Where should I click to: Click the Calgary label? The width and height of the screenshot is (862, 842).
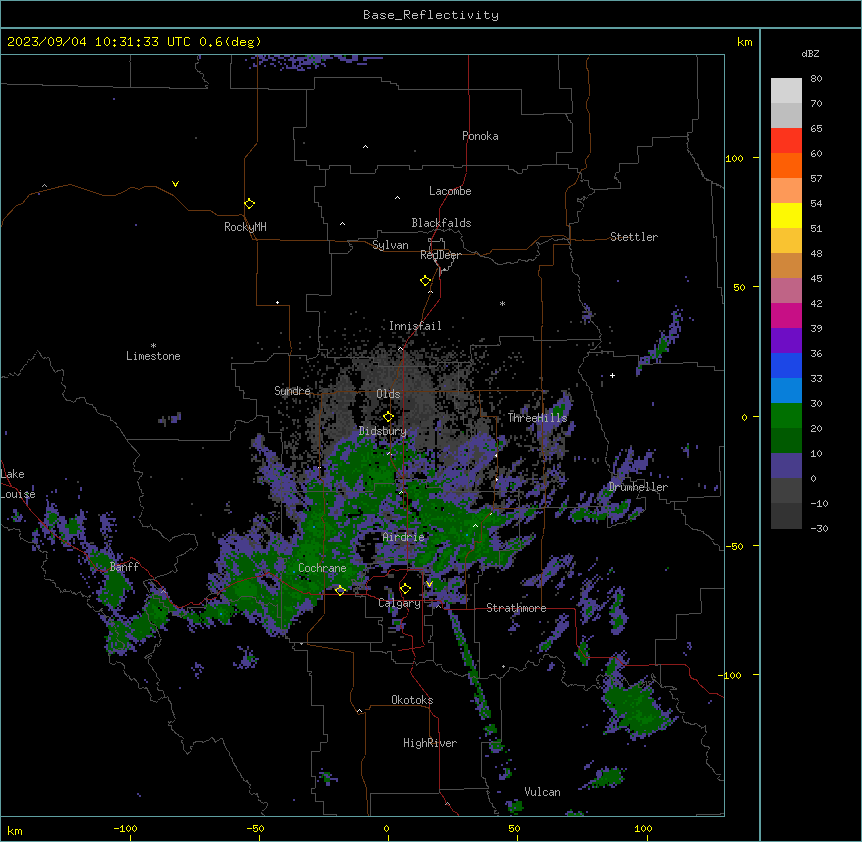pyautogui.click(x=399, y=603)
